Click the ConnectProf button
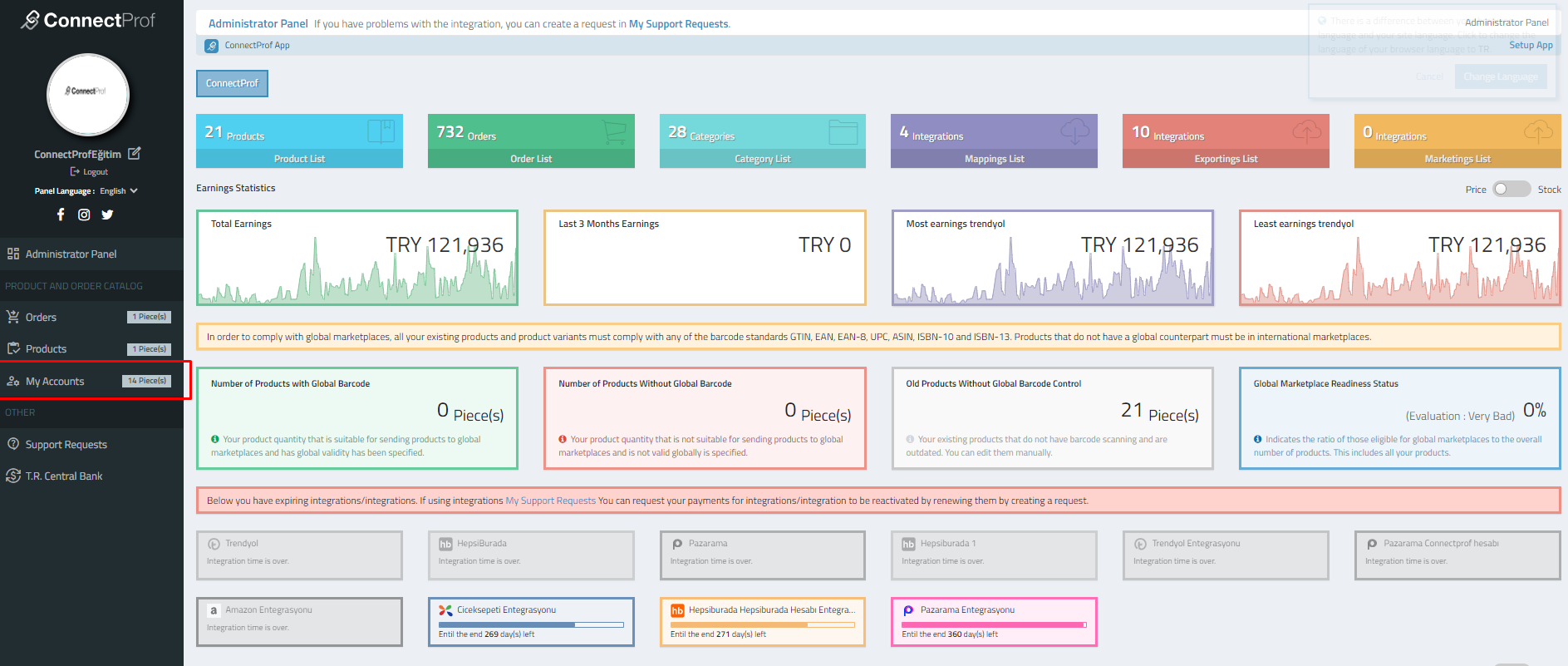Viewport: 1568px width, 666px height. click(232, 83)
